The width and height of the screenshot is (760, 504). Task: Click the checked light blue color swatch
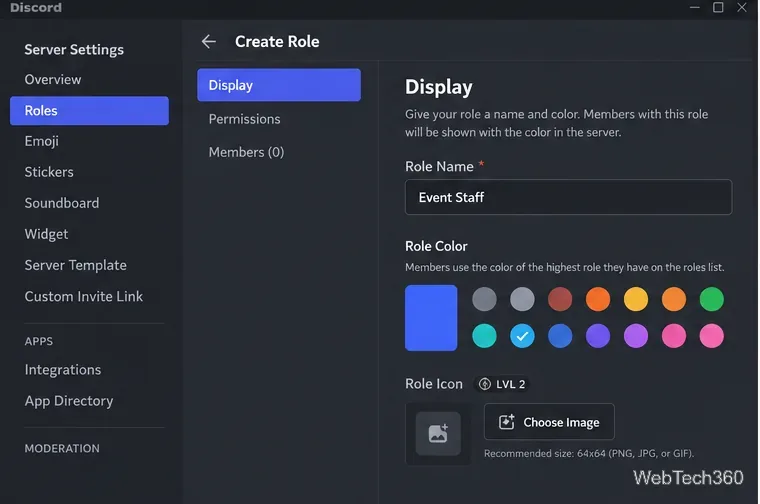coord(522,336)
